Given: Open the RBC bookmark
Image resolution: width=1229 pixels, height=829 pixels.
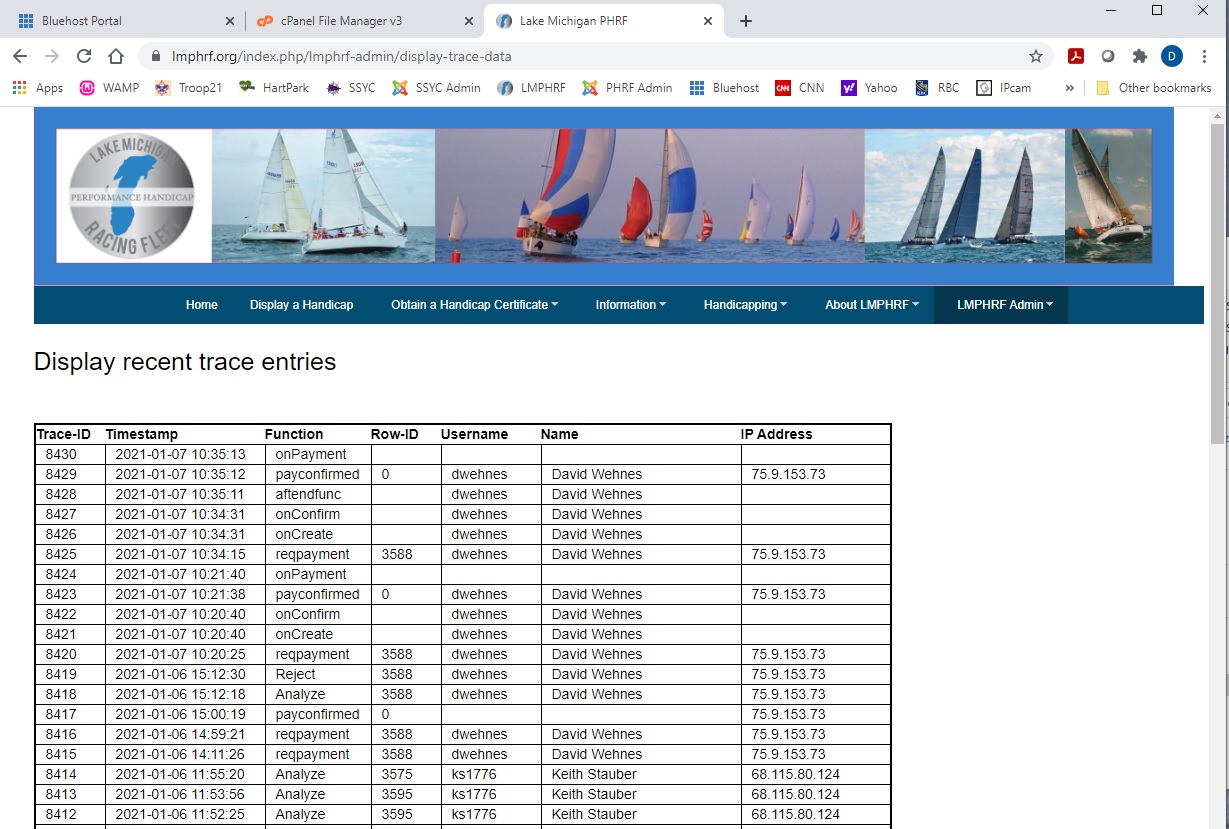Looking at the screenshot, I should pos(936,88).
